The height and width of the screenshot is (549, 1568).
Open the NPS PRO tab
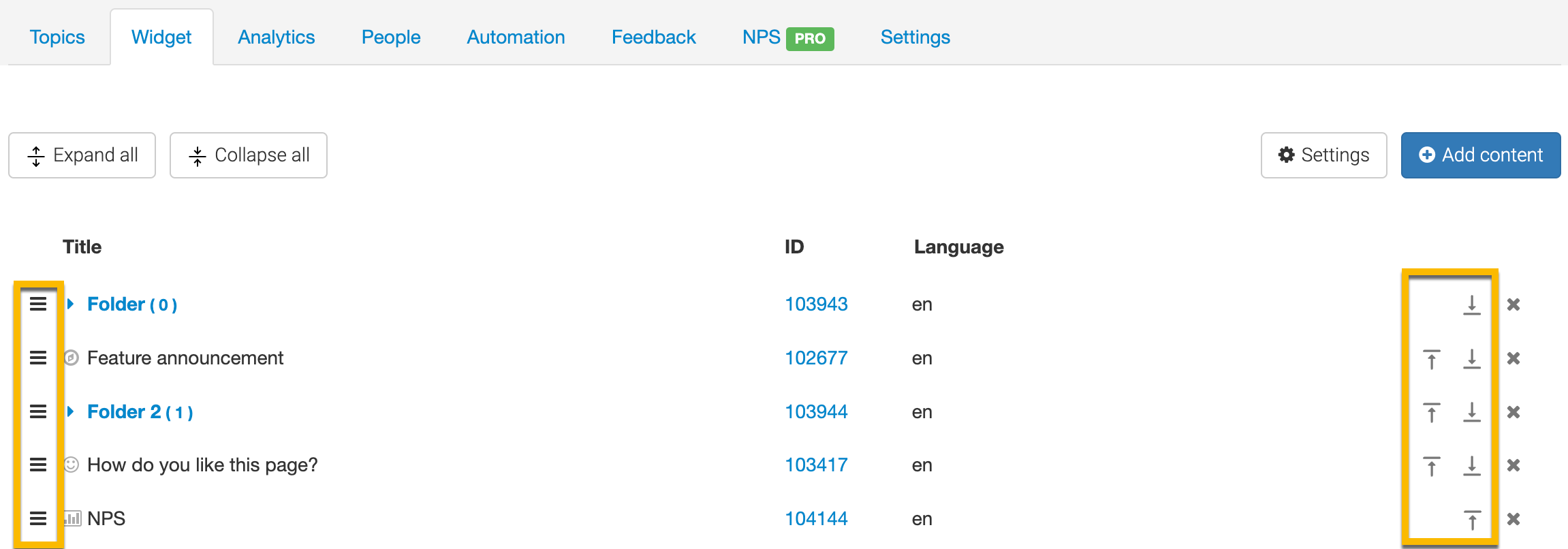787,37
